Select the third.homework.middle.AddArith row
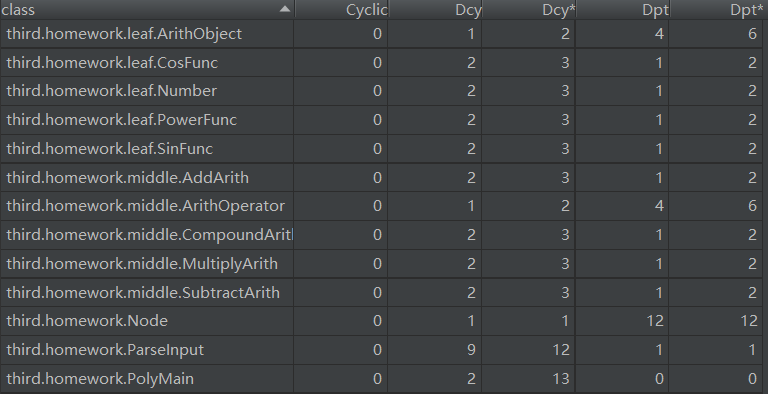Viewport: 768px width, 394px height. click(382, 177)
